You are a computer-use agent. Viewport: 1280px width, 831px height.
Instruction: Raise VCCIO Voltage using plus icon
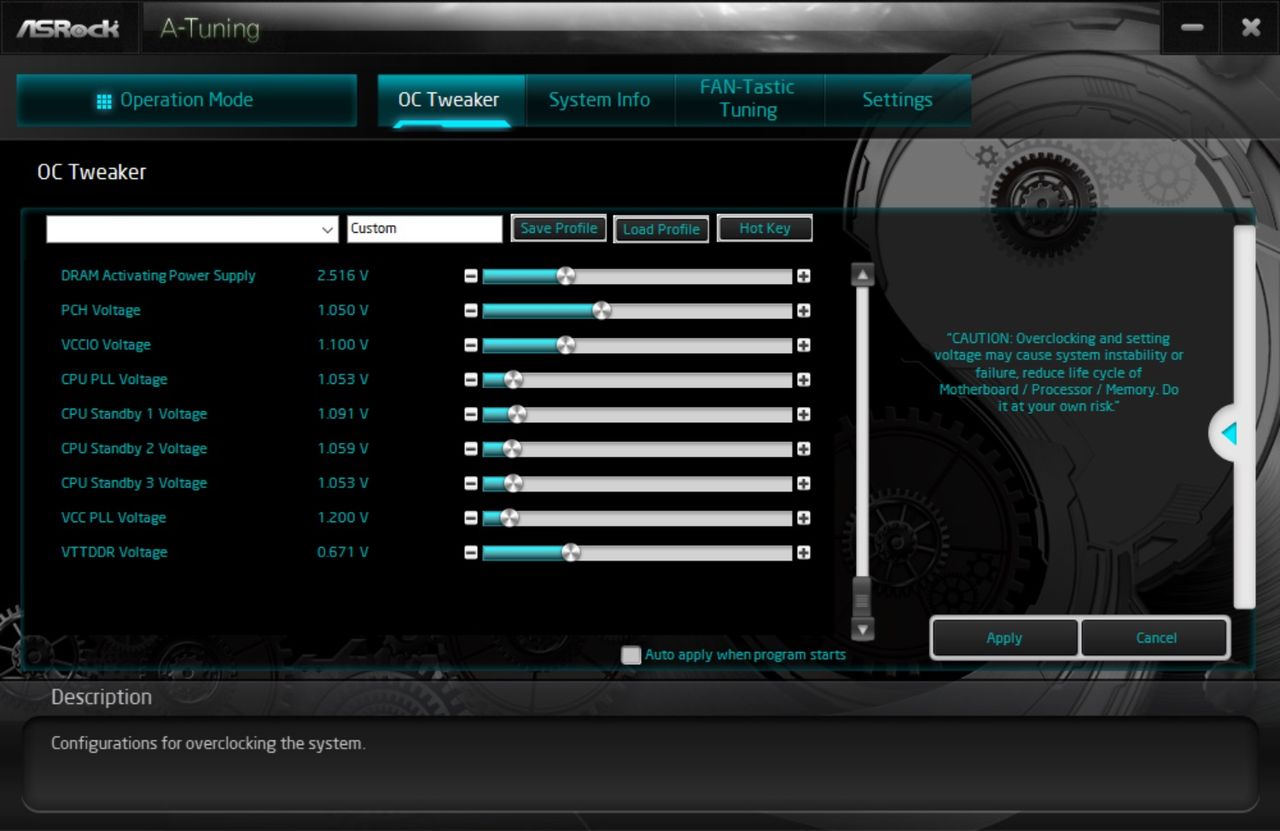(803, 345)
